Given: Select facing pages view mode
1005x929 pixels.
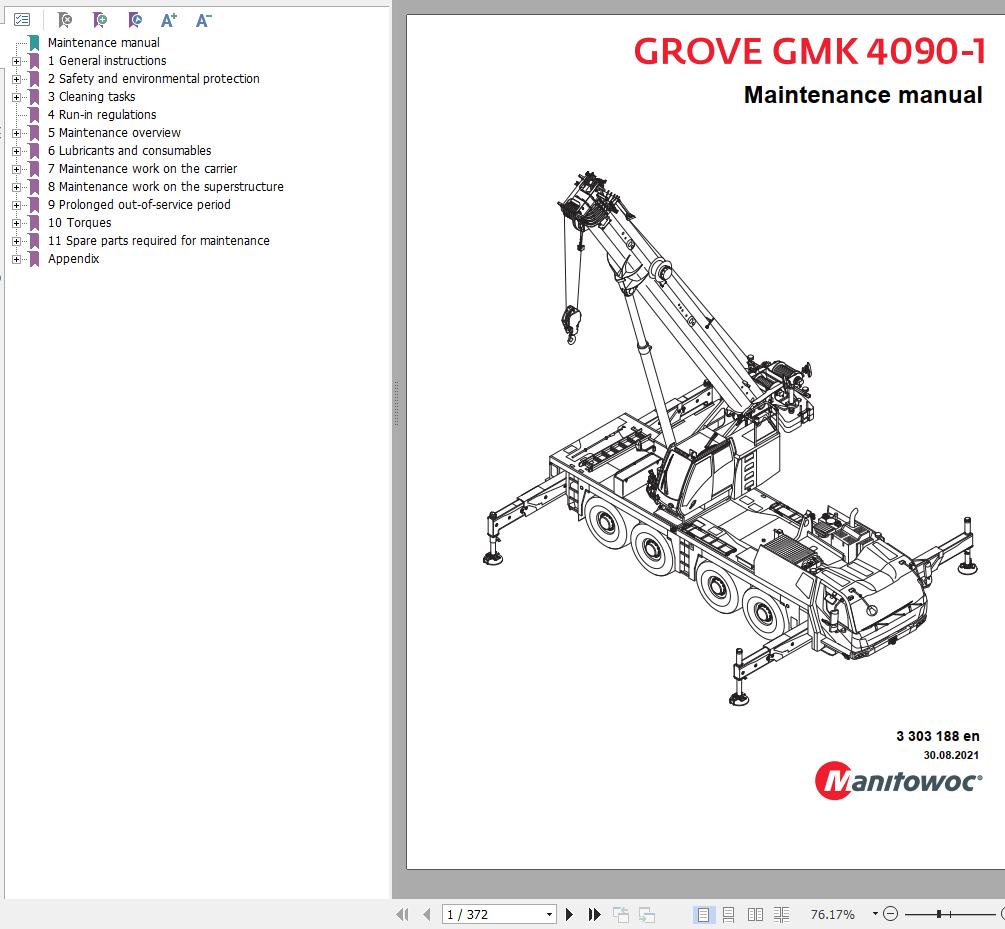Looking at the screenshot, I should point(755,914).
